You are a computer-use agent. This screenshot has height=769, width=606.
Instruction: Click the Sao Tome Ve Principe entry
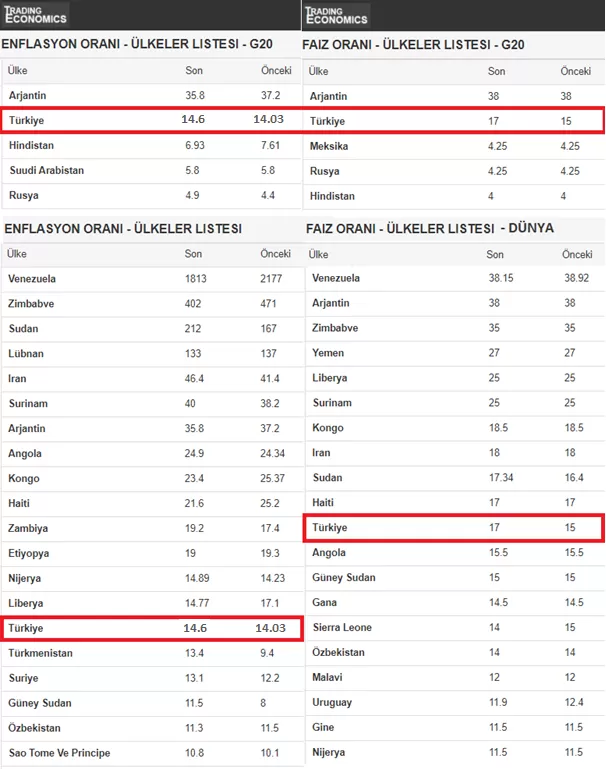coord(59,753)
